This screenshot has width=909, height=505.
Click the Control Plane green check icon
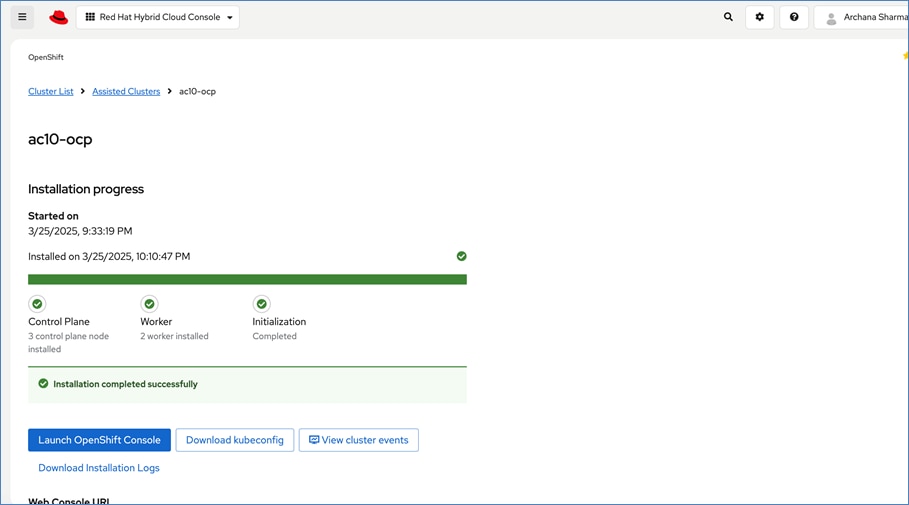click(x=37, y=304)
